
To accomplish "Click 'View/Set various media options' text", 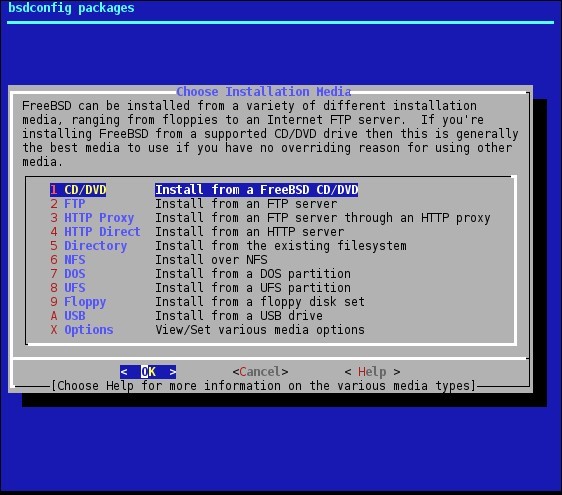I will [260, 329].
